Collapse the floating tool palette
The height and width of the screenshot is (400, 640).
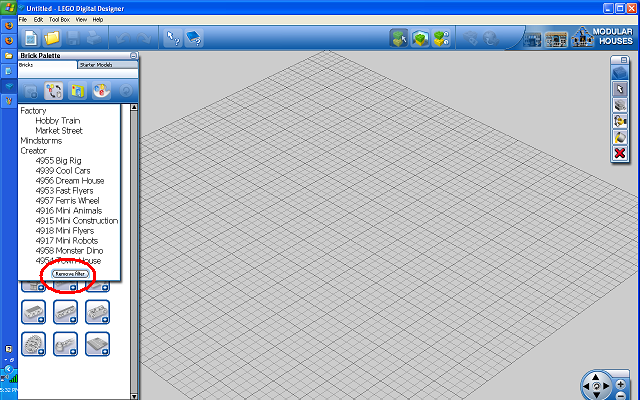coord(624,60)
